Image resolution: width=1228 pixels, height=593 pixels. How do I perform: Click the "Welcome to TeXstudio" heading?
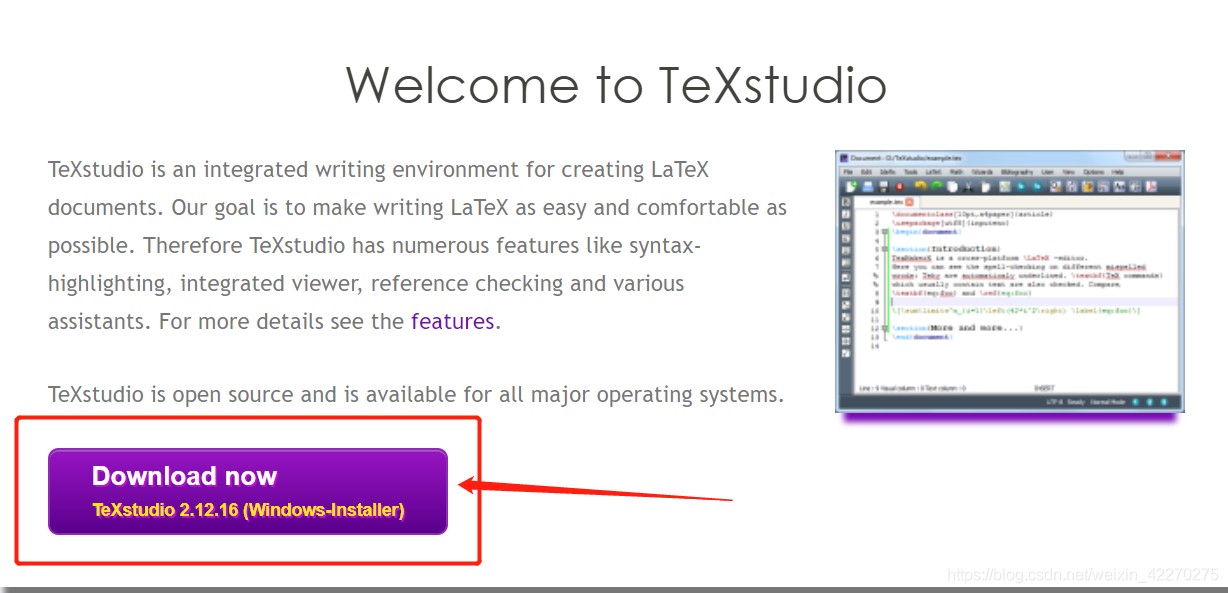click(x=616, y=85)
